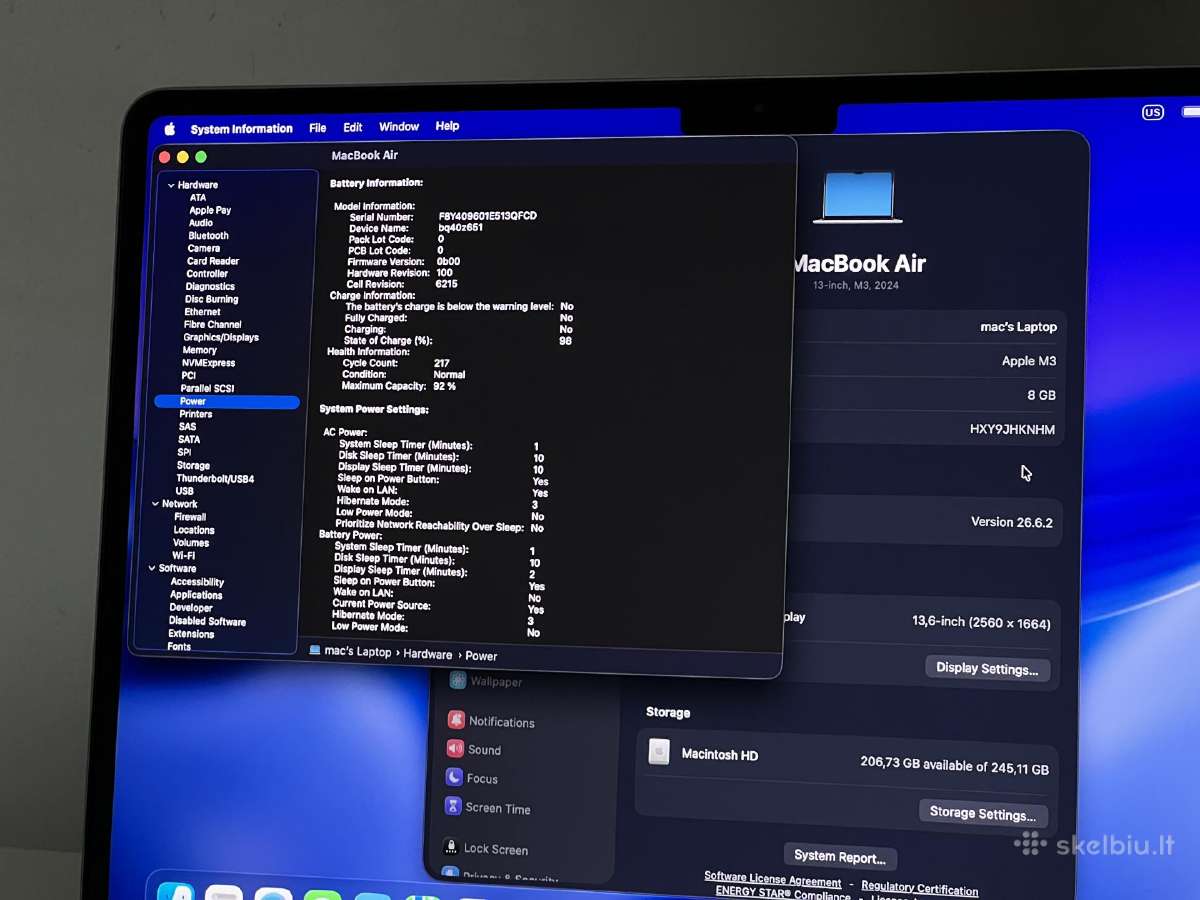Click the Macintosh HD drive icon
This screenshot has width=1200, height=900.
(659, 752)
